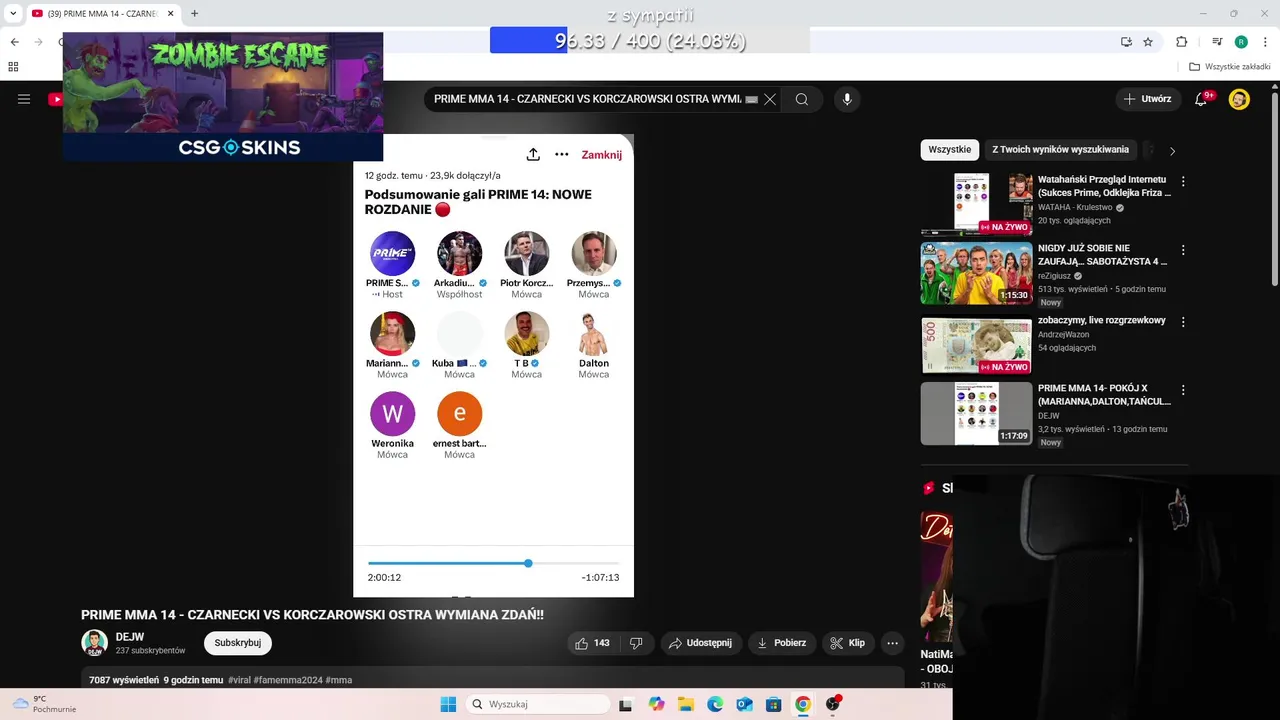Screen dimensions: 1280x720
Task: Open the Windows Start menu
Action: [x=448, y=704]
